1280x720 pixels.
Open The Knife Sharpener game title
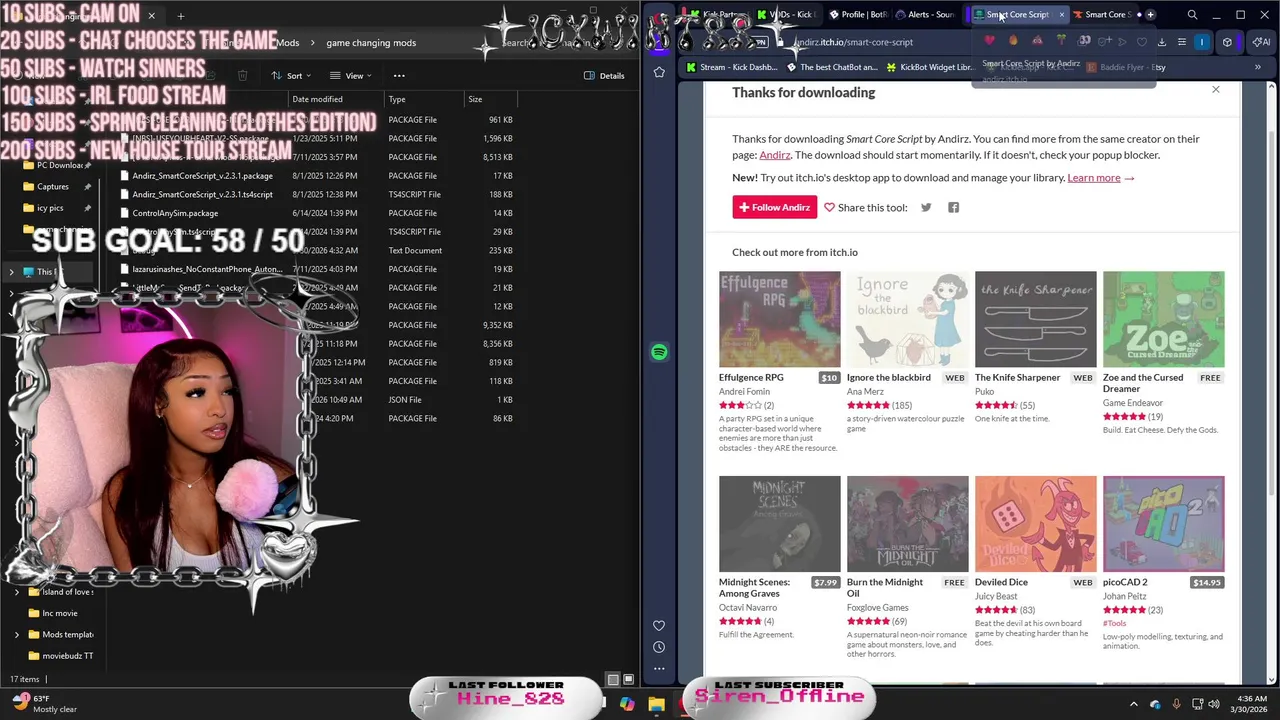tap(1017, 378)
